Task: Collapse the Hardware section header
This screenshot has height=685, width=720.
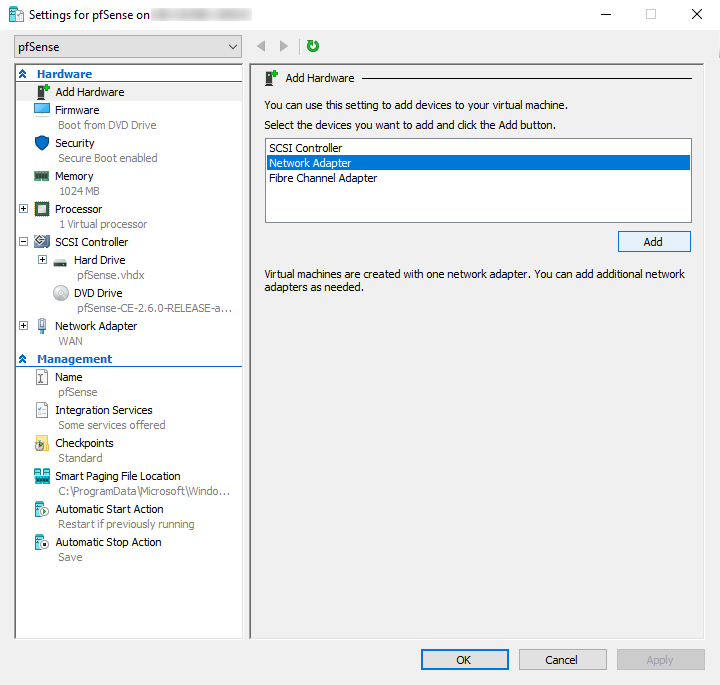Action: click(22, 74)
